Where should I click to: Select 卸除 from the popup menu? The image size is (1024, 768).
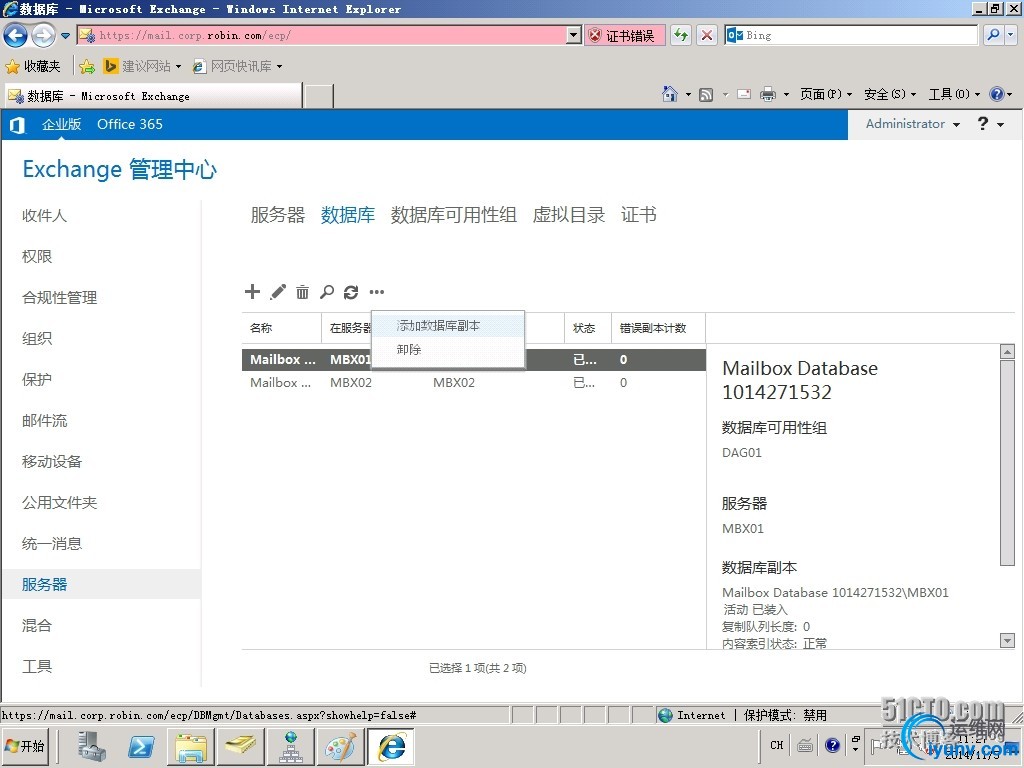448,349
